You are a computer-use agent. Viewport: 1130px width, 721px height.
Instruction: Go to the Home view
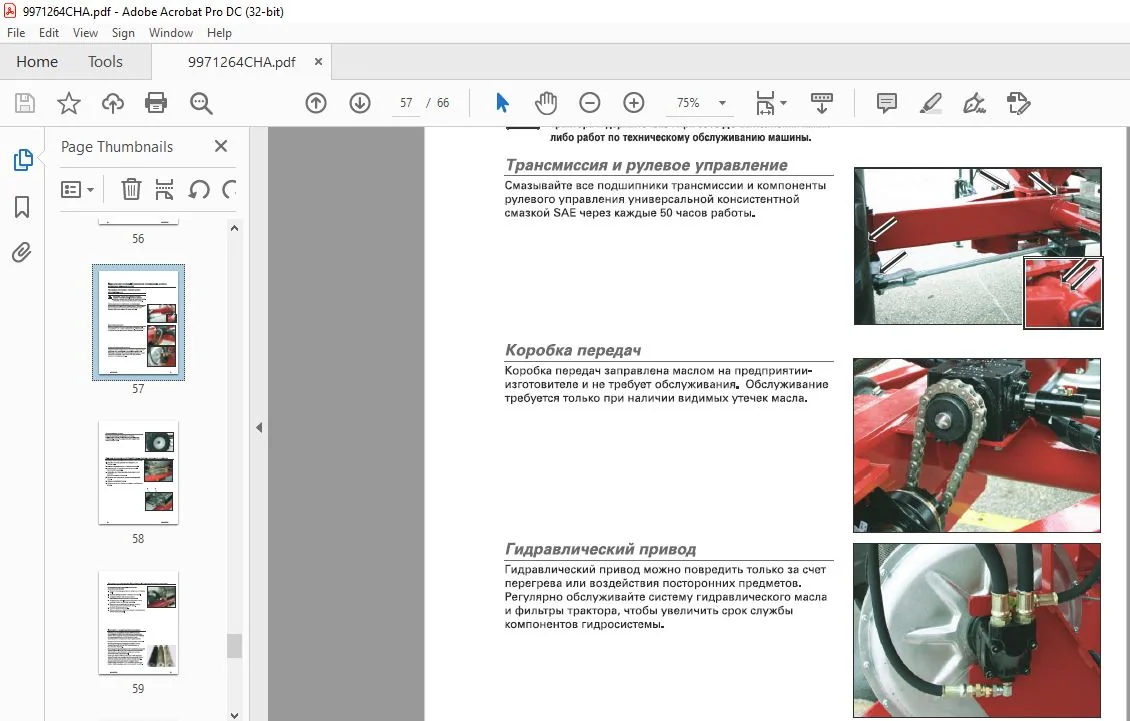[37, 62]
